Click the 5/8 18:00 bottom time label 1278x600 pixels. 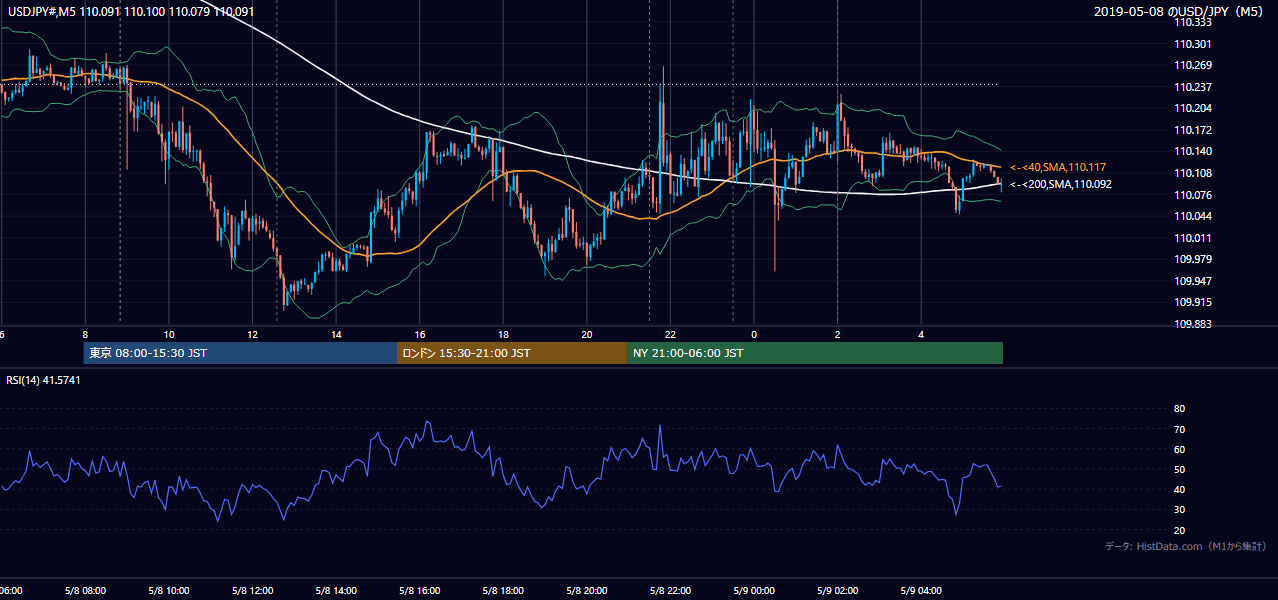pos(501,591)
